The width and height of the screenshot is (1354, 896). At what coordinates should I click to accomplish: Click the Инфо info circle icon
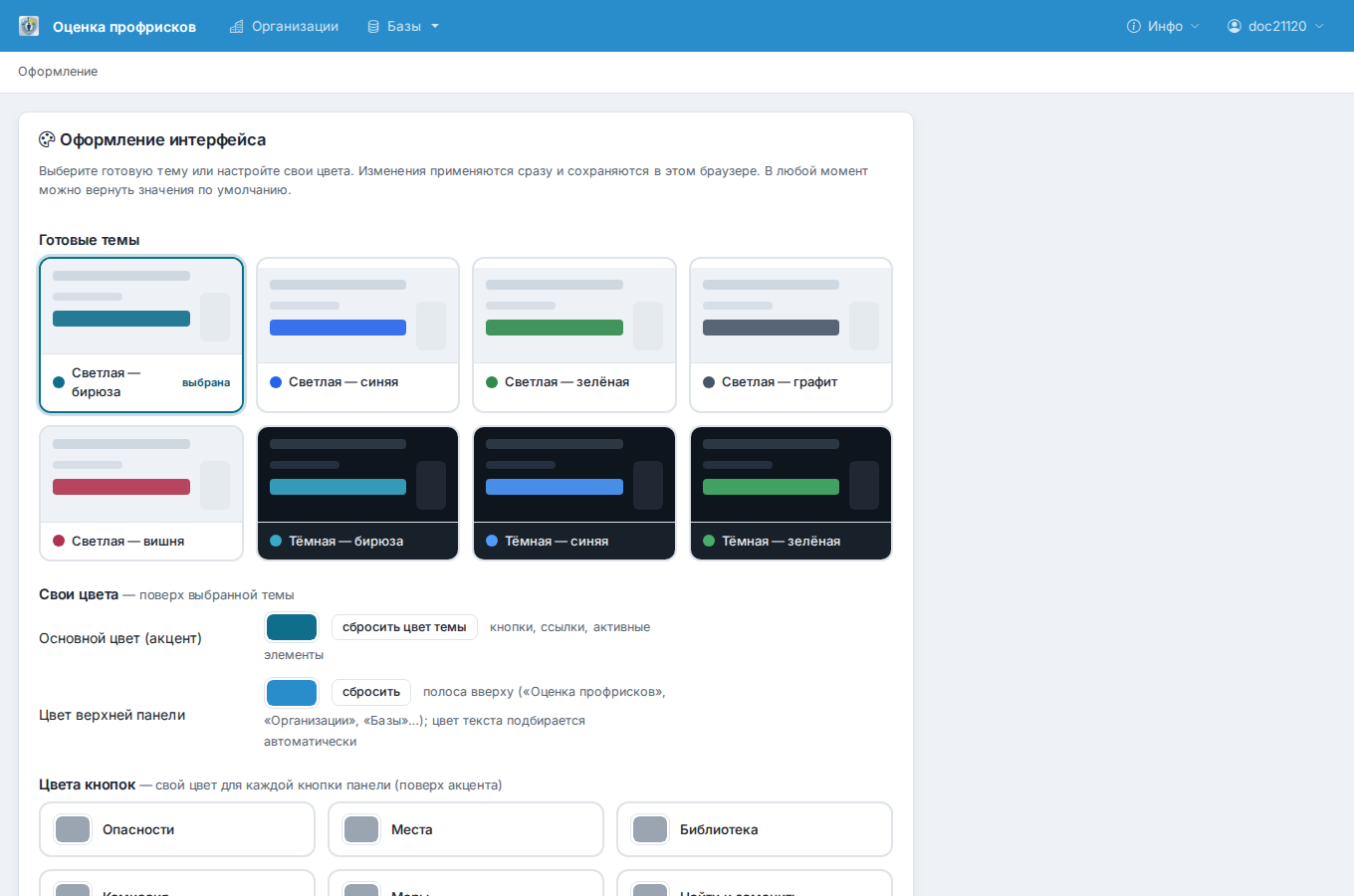click(1133, 26)
